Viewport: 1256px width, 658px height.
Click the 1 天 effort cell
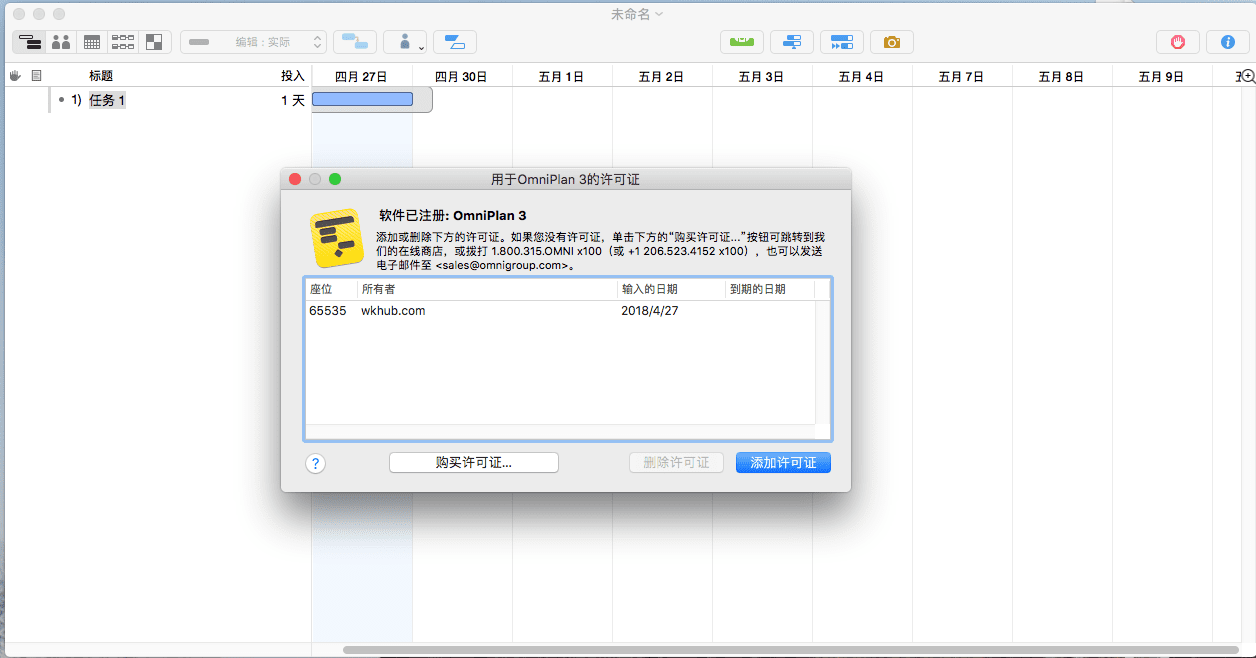(x=293, y=100)
